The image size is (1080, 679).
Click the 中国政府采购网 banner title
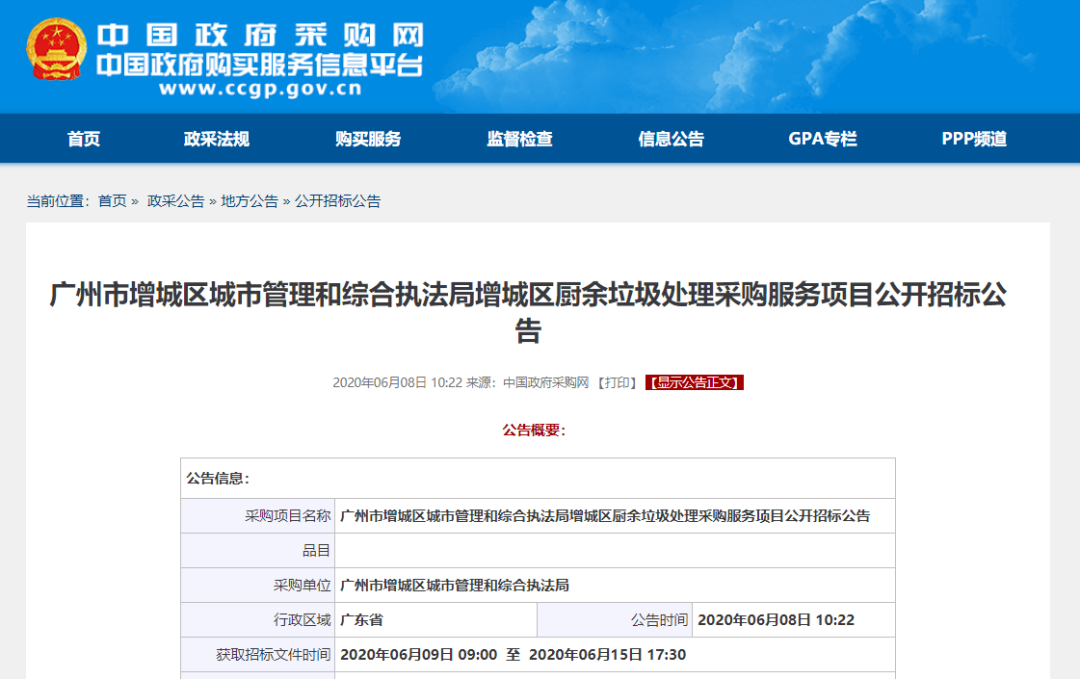pos(260,35)
